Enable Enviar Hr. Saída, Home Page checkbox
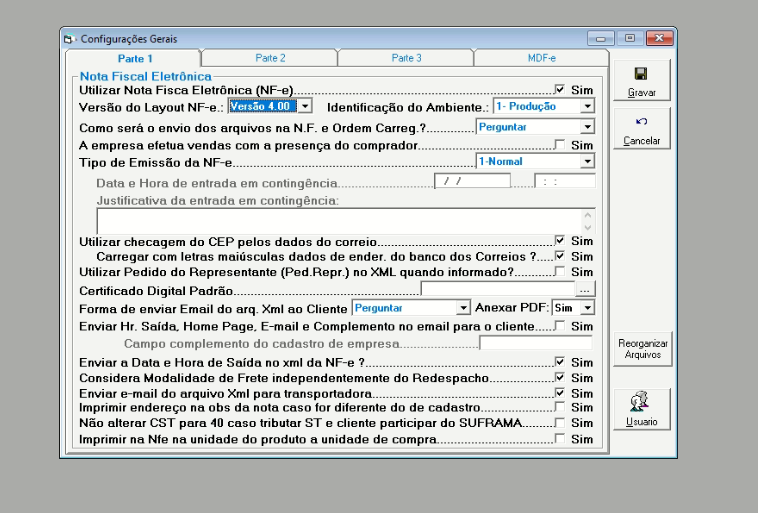This screenshot has width=758, height=513. click(560, 326)
